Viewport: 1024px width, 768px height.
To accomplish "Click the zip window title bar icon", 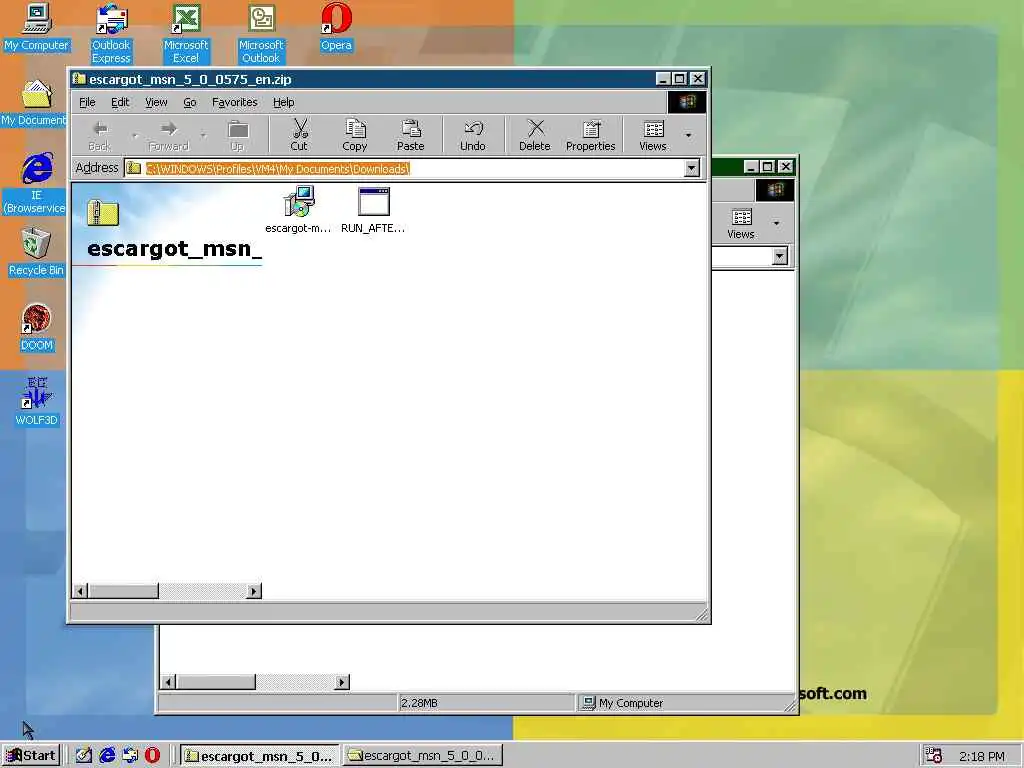I will tap(80, 79).
